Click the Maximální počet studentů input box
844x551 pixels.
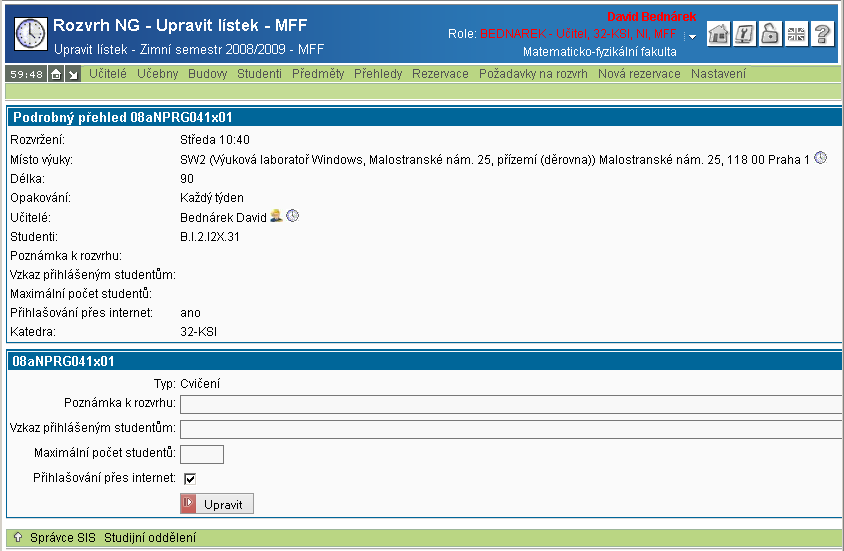(x=201, y=454)
